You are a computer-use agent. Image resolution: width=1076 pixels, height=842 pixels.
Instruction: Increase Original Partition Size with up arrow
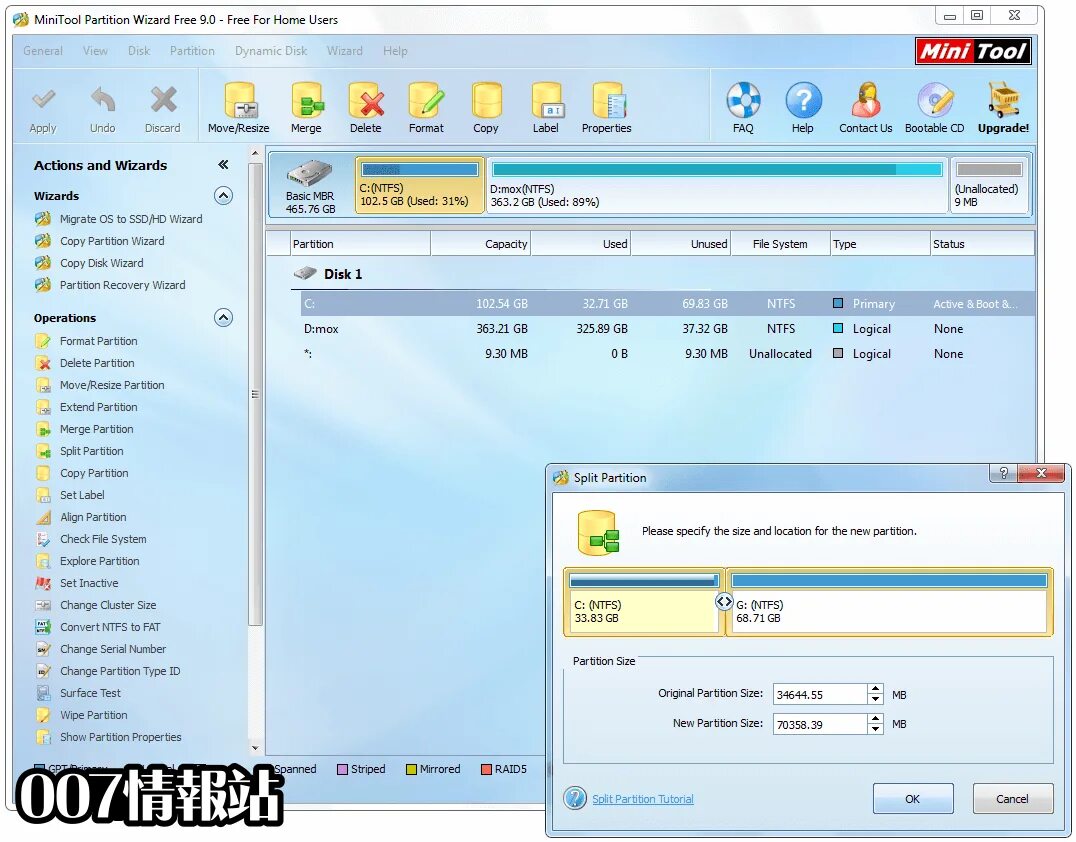(x=875, y=689)
